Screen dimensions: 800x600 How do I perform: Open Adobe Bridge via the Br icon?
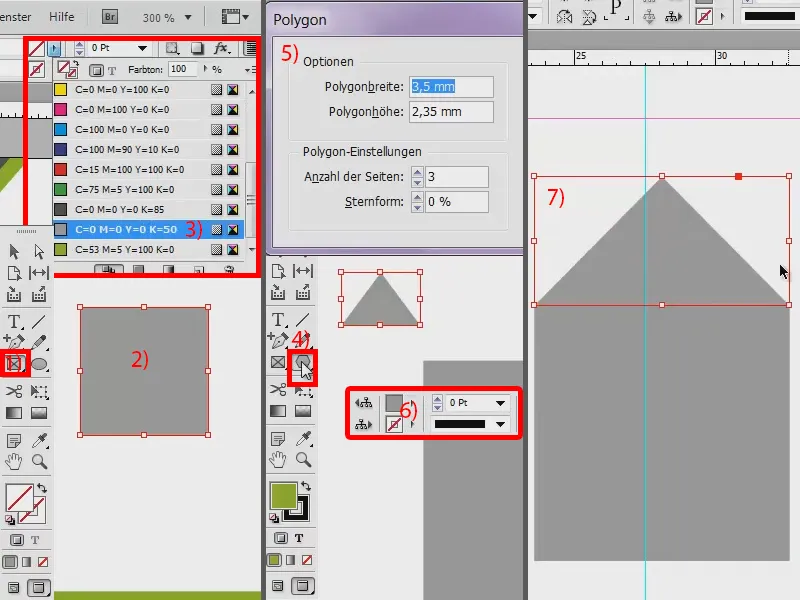pyautogui.click(x=110, y=17)
